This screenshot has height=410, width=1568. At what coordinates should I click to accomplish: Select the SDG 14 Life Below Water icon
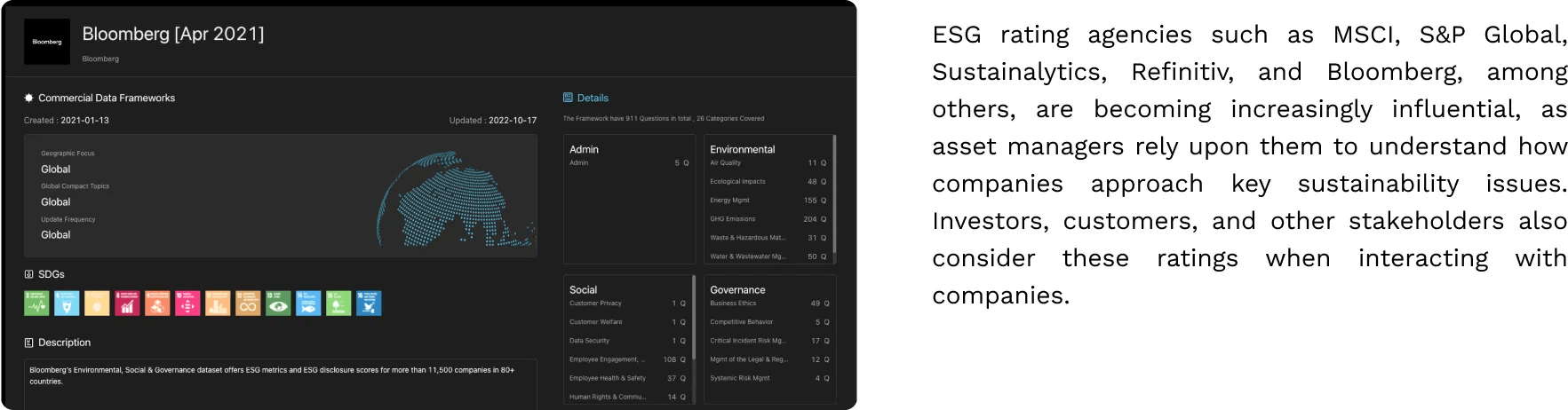308,304
